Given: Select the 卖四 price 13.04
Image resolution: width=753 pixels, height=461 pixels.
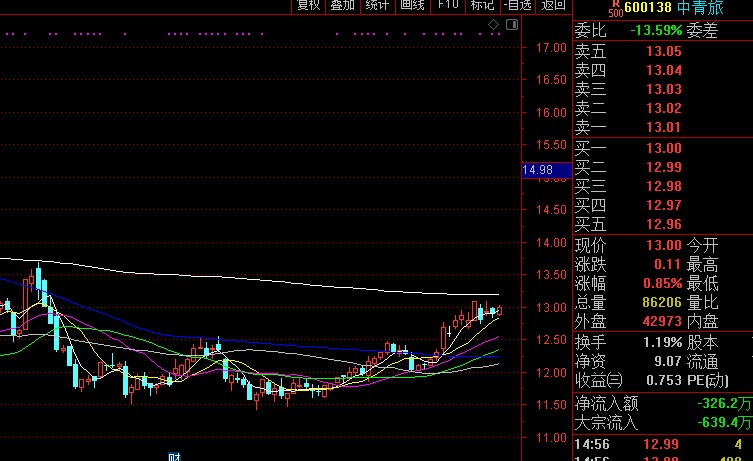Looking at the screenshot, I should click(x=664, y=71).
